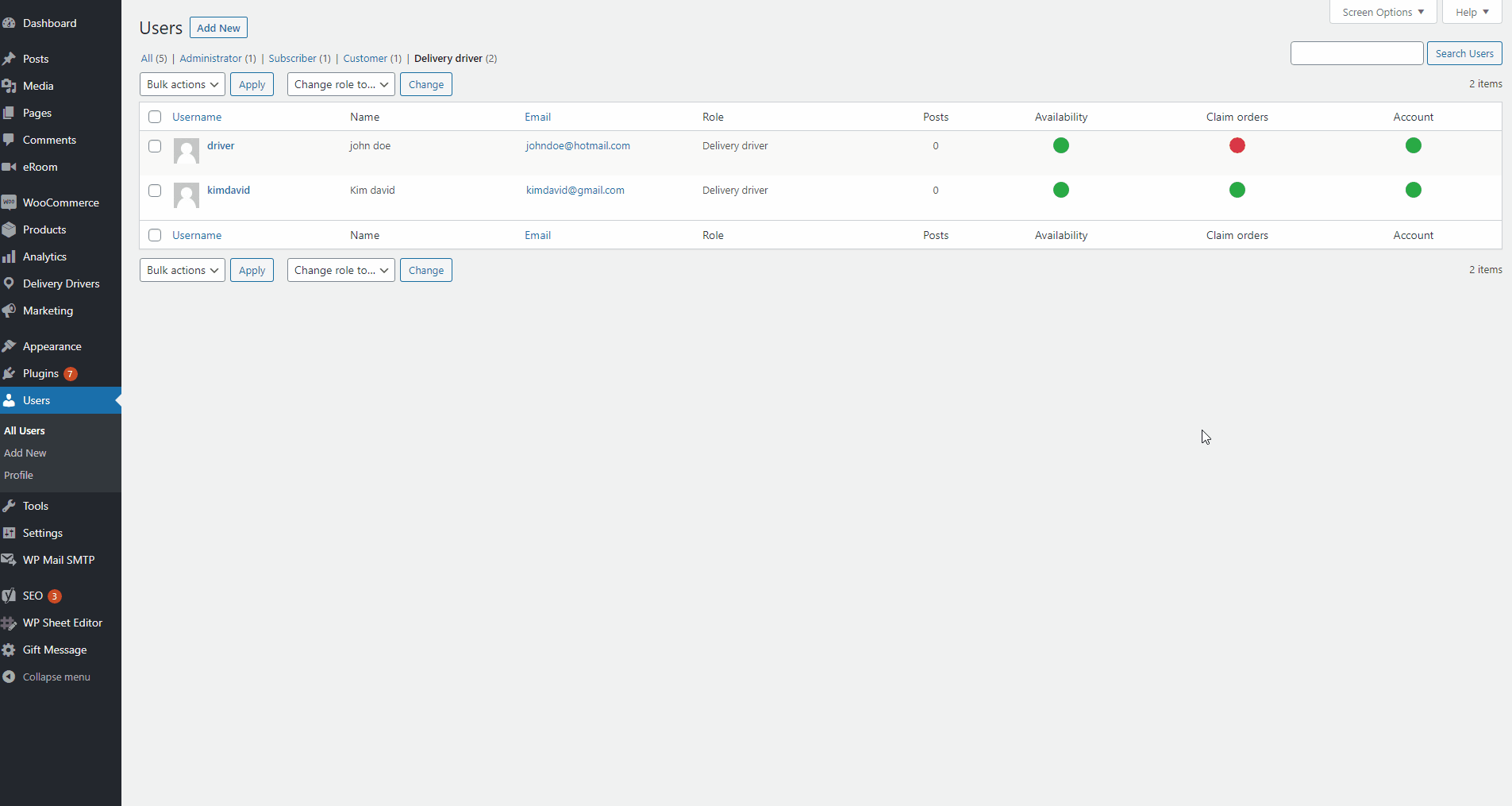Check the box for user driver

pyautogui.click(x=155, y=146)
